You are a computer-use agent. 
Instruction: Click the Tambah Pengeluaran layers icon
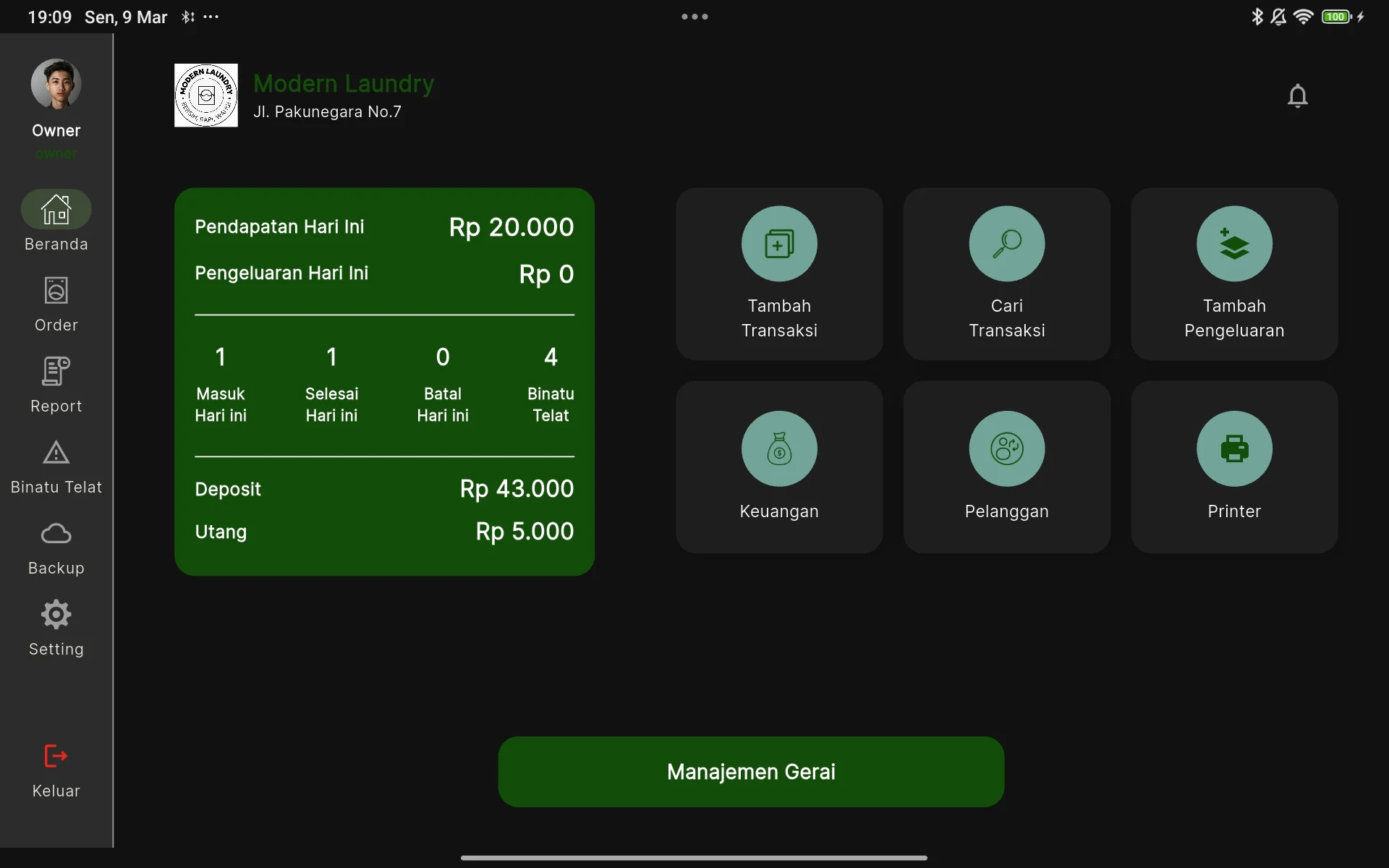(1234, 244)
